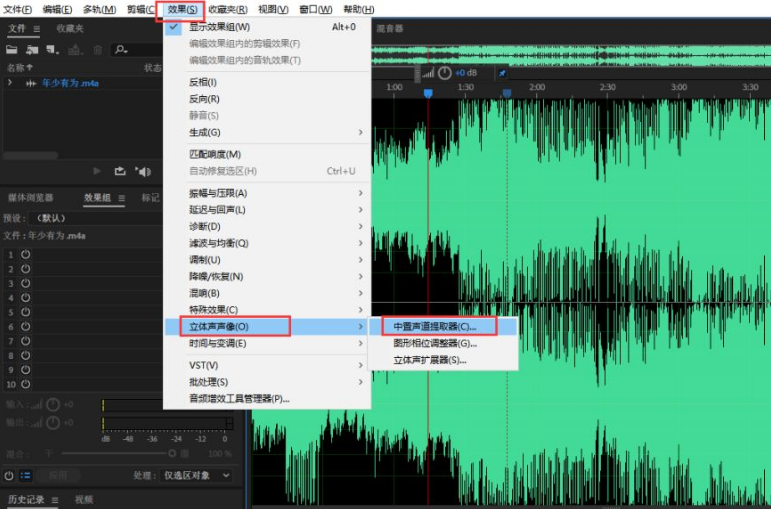Choose 反相(I) from the effects menu
771x509 pixels.
pyautogui.click(x=267, y=82)
